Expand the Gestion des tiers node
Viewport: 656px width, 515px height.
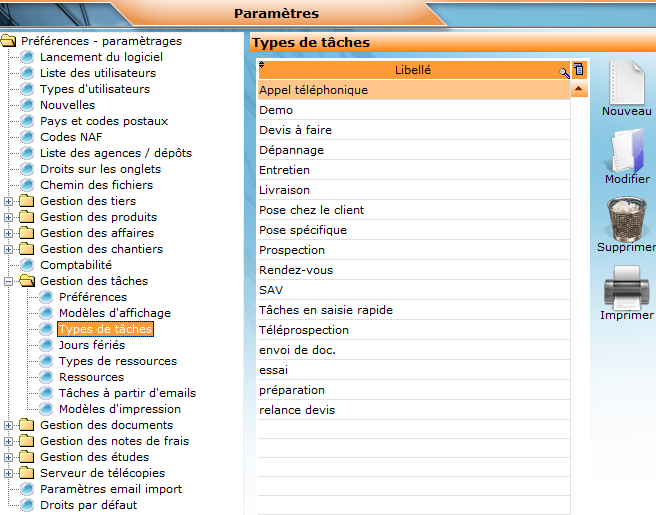[x=8, y=202]
